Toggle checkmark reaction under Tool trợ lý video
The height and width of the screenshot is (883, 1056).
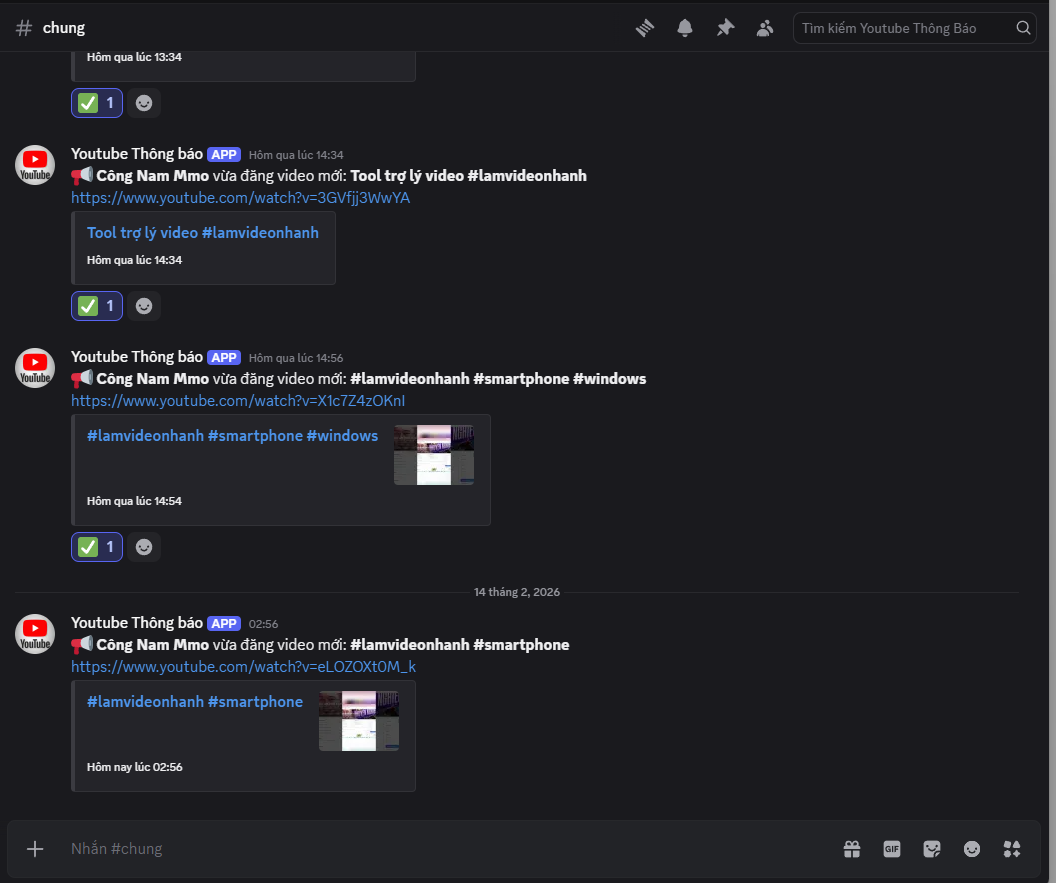tap(97, 306)
